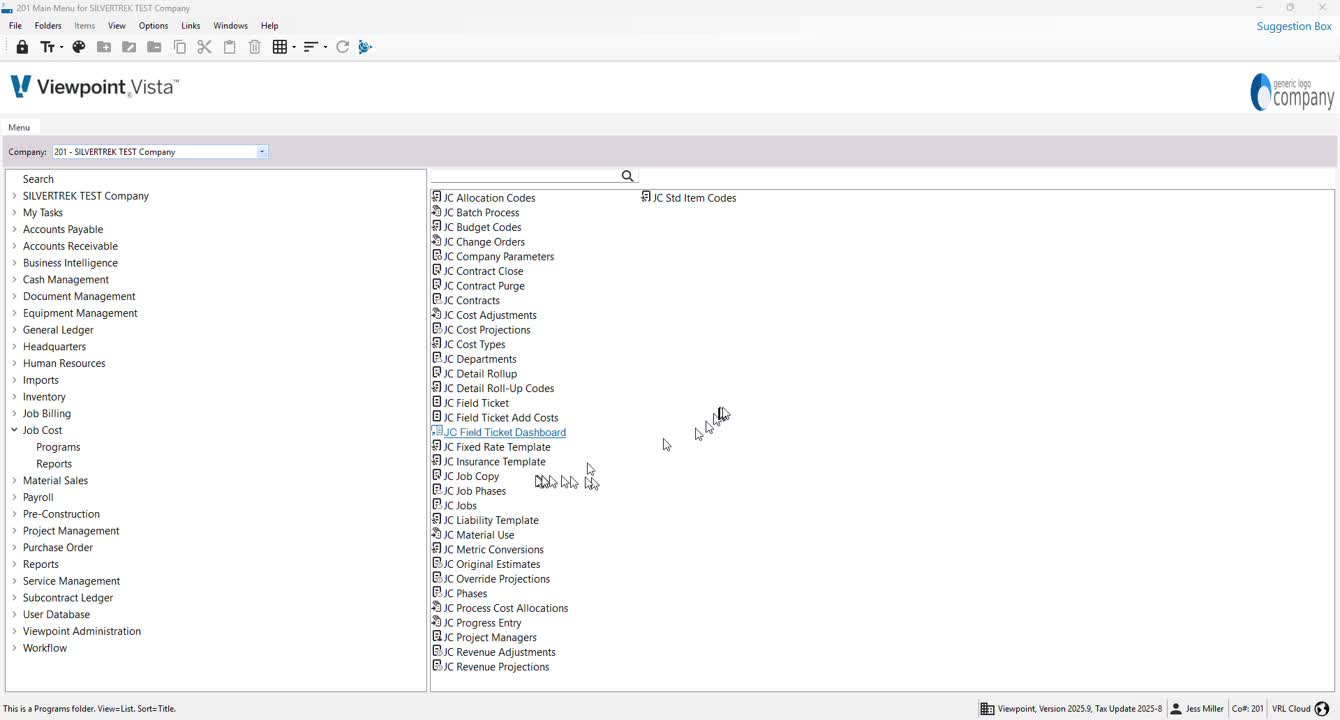Expand the Accounts Payable tree node

coord(14,229)
